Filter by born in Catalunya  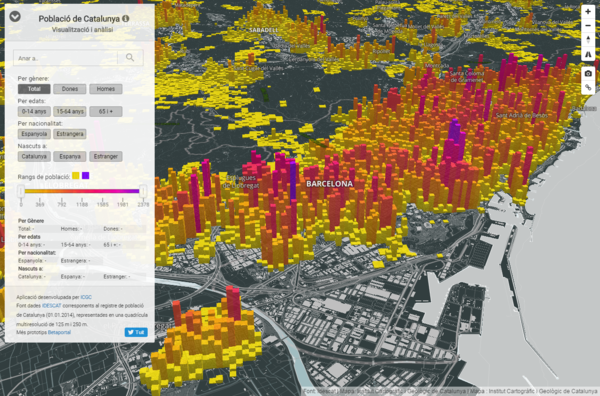34,156
